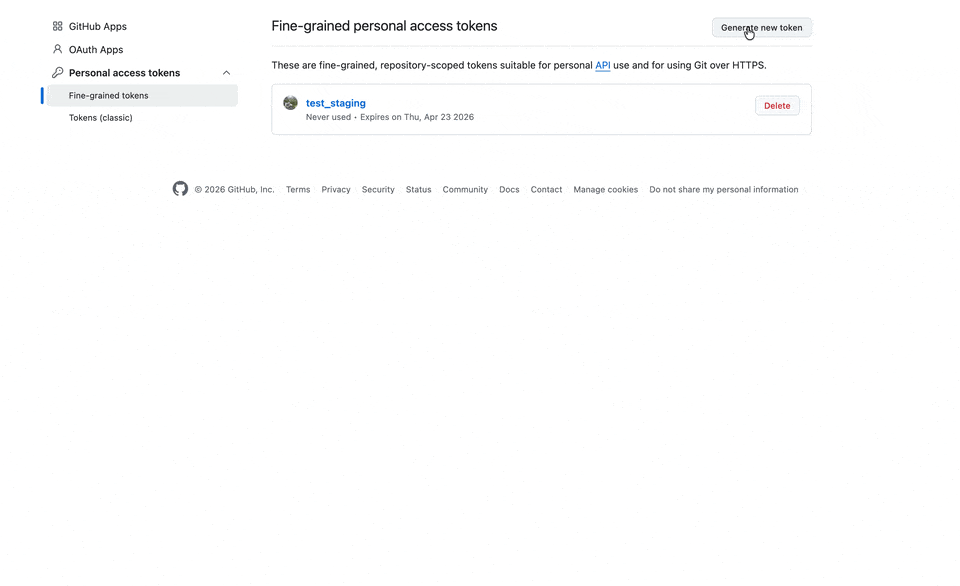Visit the Privacy footer link
960x586 pixels.
pos(336,190)
